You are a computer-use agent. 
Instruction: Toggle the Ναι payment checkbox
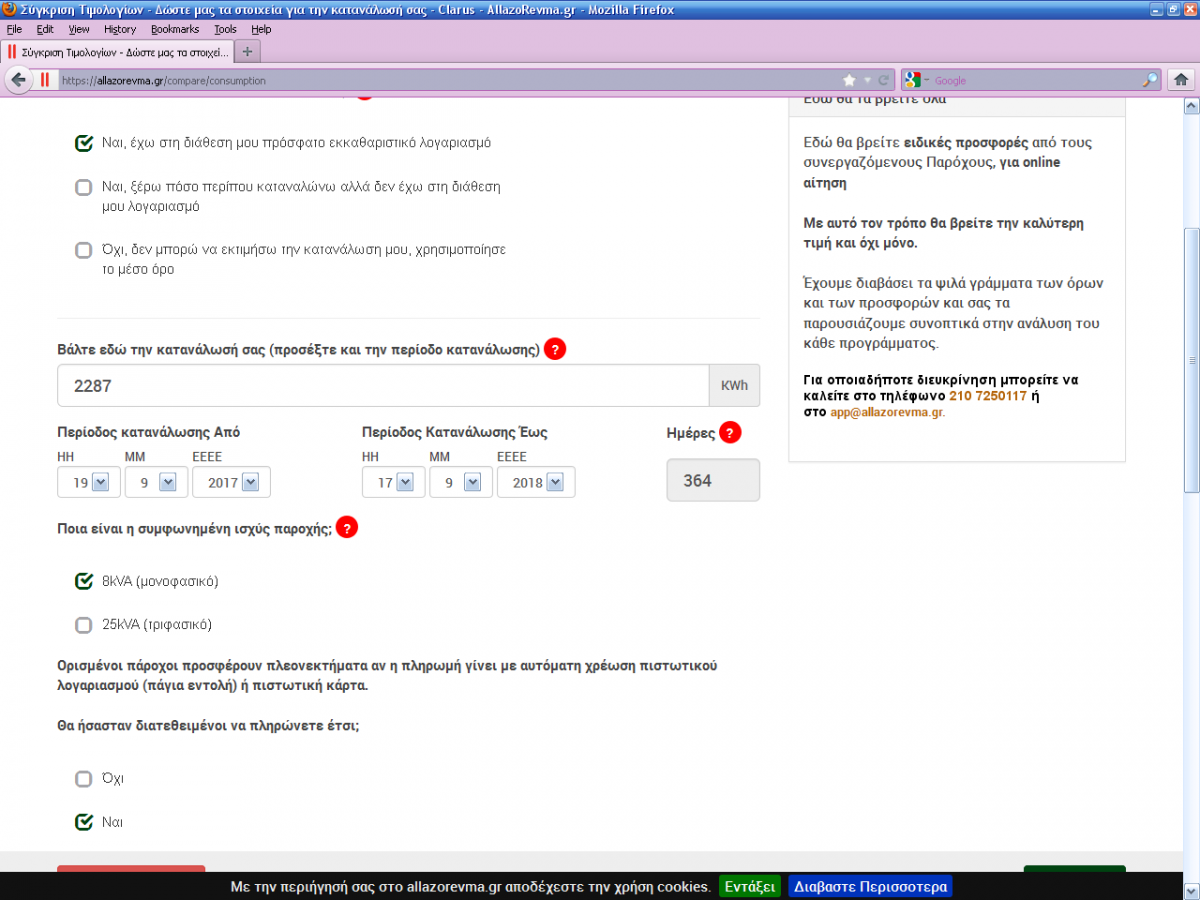pos(84,823)
